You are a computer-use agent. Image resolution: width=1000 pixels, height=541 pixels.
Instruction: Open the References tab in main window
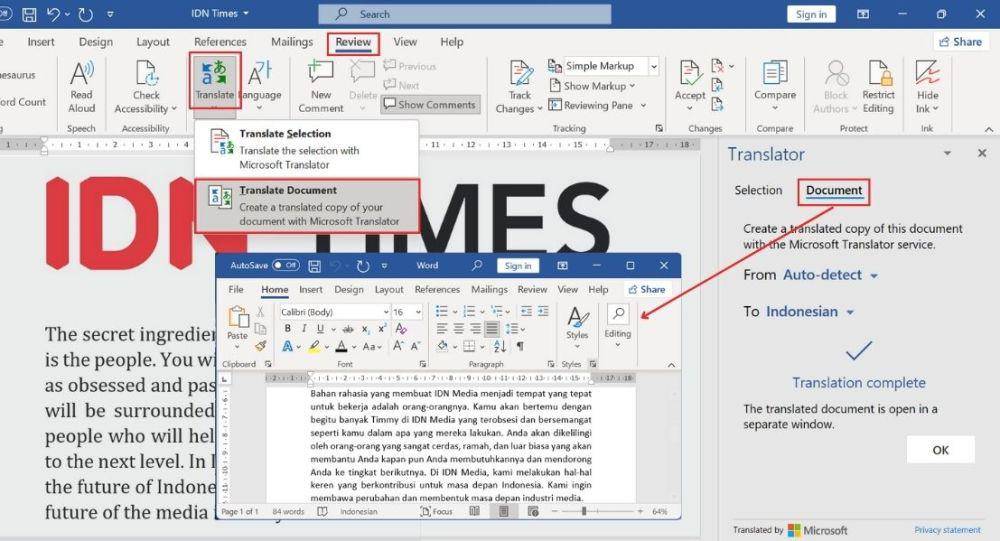(220, 42)
